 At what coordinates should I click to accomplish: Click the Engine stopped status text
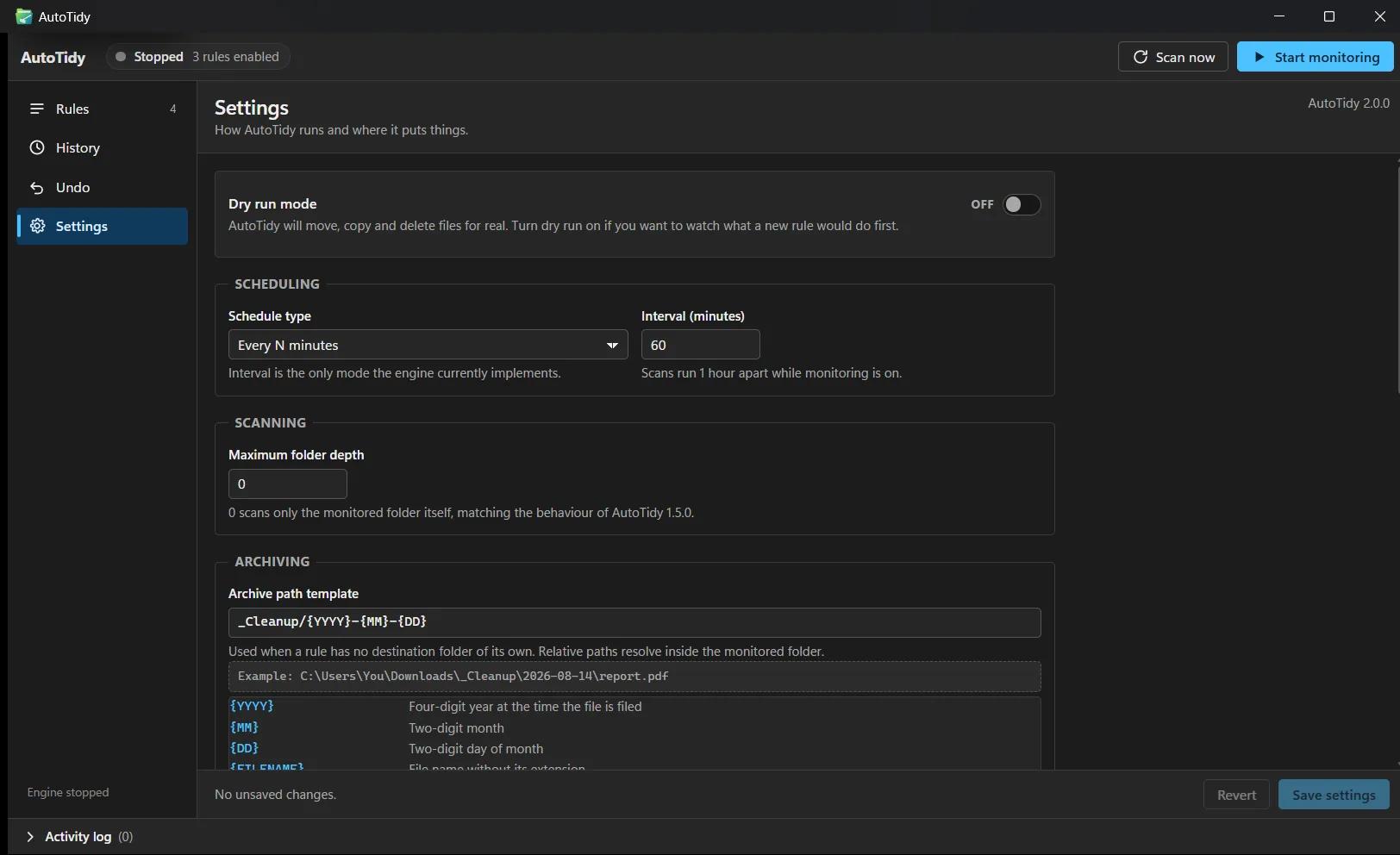click(68, 792)
